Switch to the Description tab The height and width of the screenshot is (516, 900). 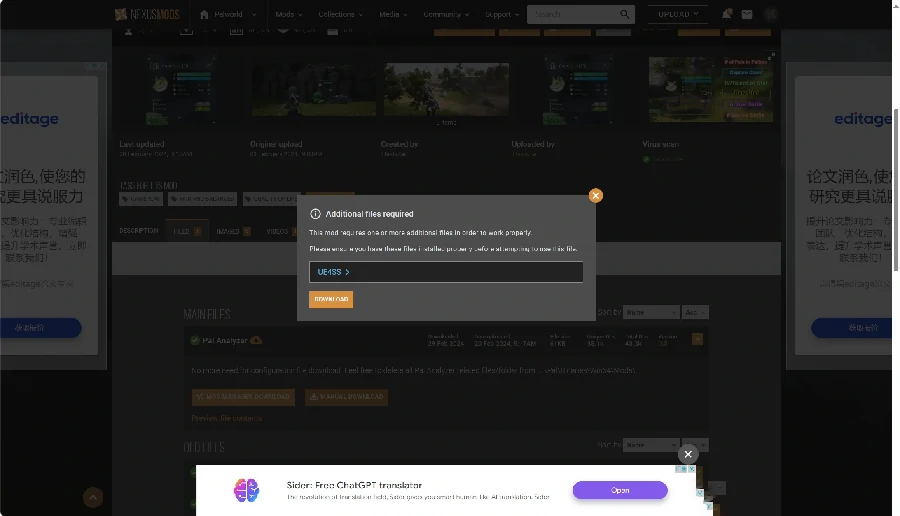coord(139,231)
